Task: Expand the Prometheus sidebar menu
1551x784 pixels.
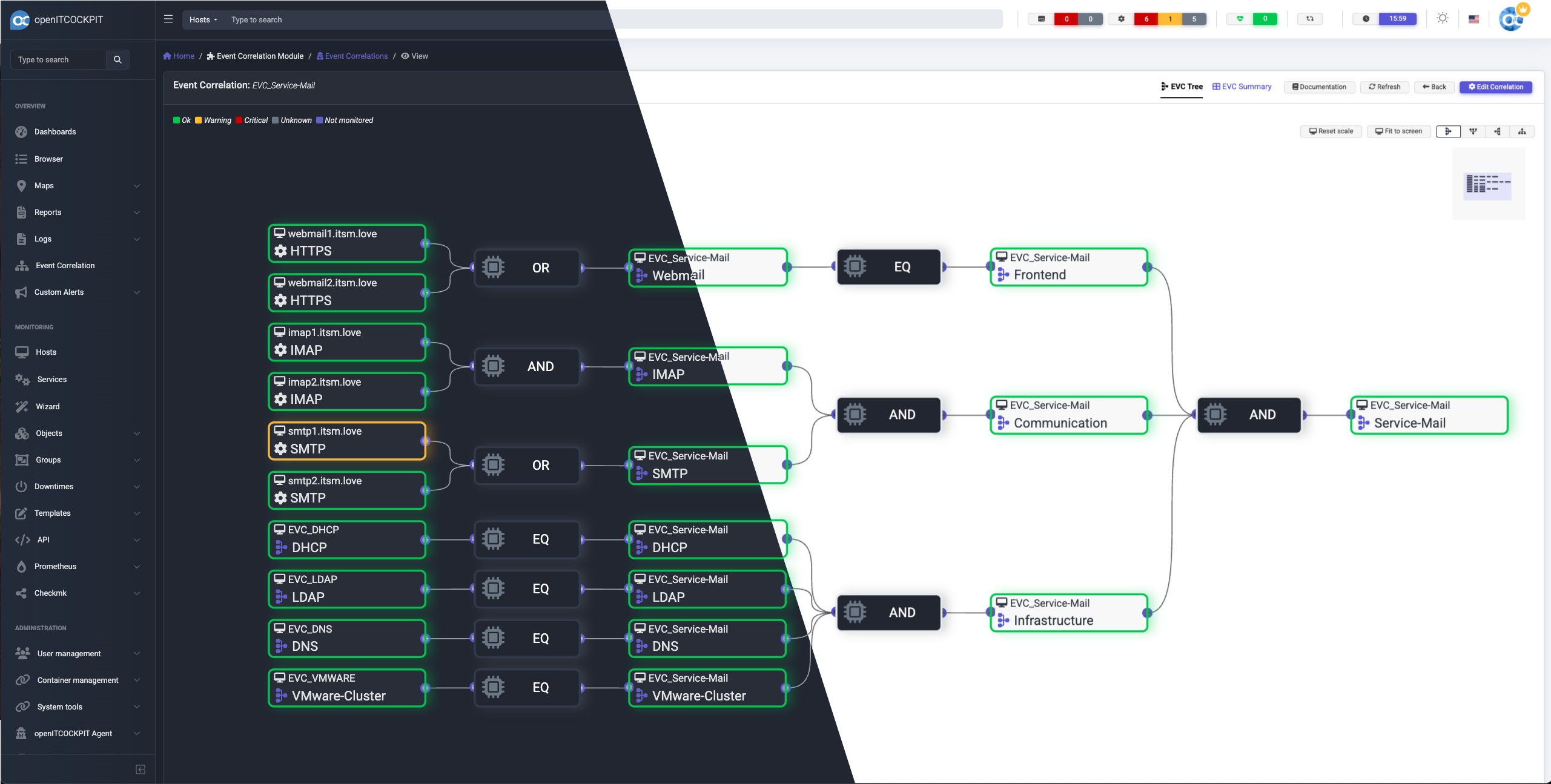Action: pyautogui.click(x=78, y=567)
